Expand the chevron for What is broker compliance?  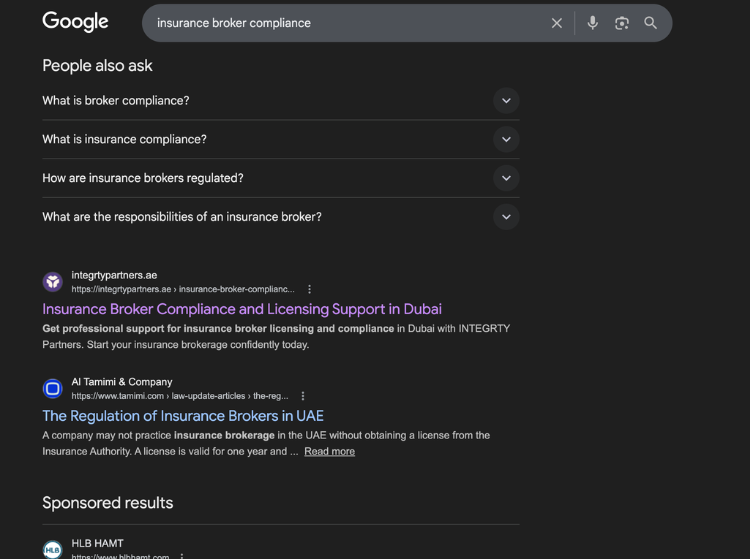pyautogui.click(x=506, y=100)
